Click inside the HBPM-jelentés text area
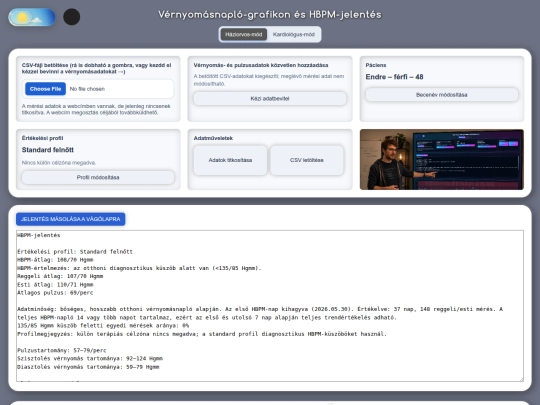The image size is (540, 405). (x=270, y=306)
